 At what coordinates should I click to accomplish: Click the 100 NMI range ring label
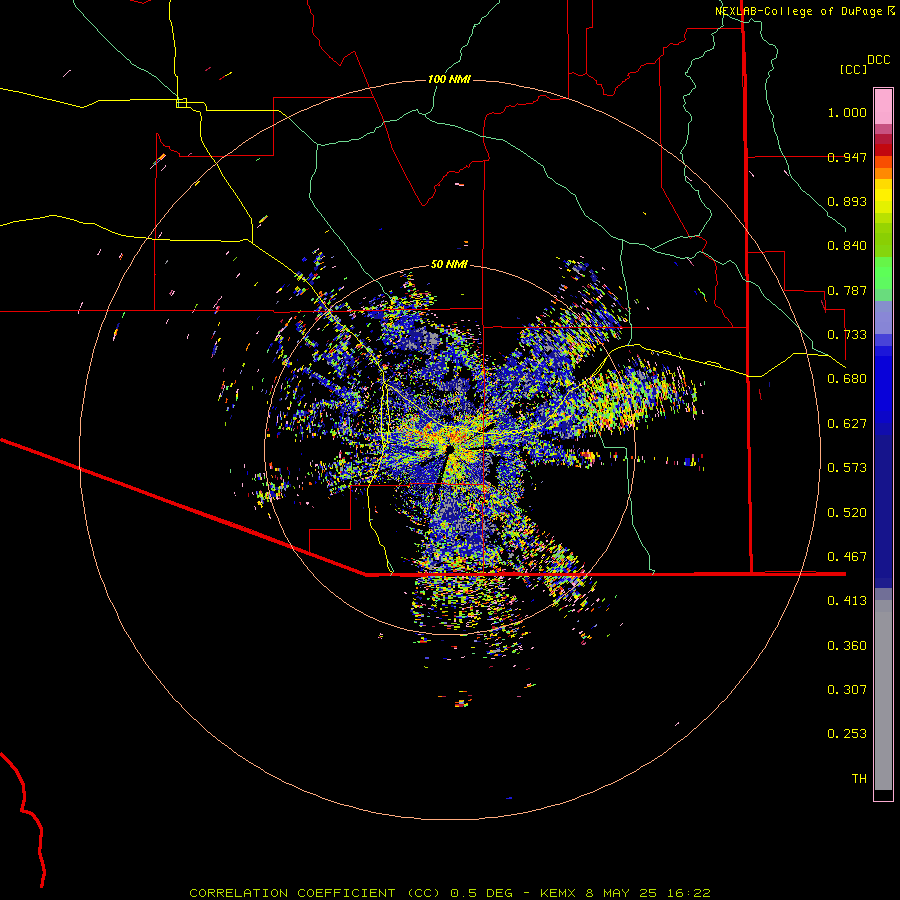tap(449, 79)
